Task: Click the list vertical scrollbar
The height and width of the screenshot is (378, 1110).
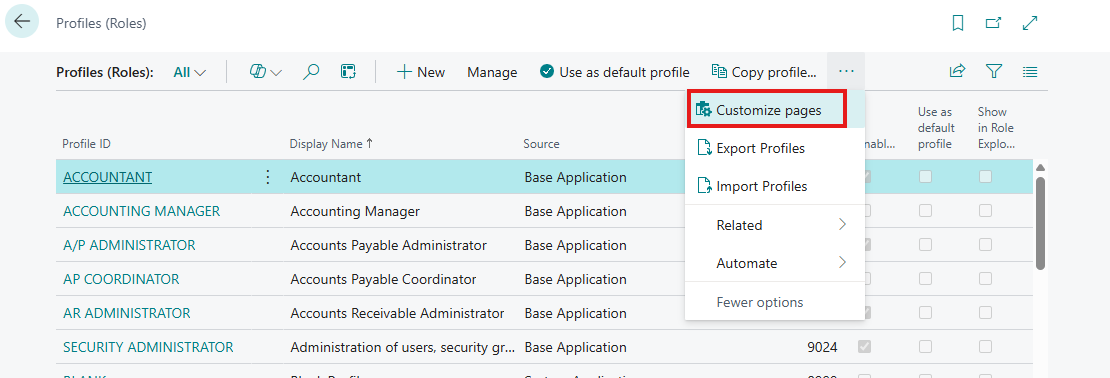Action: (x=1040, y=223)
